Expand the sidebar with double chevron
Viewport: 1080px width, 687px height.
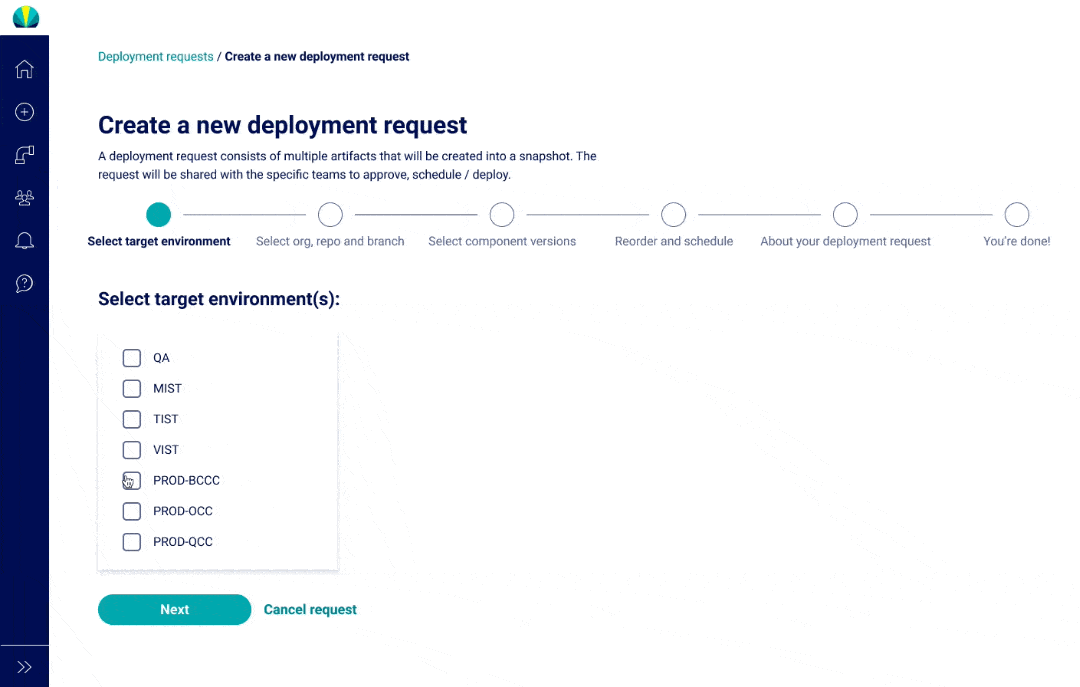pos(24,667)
